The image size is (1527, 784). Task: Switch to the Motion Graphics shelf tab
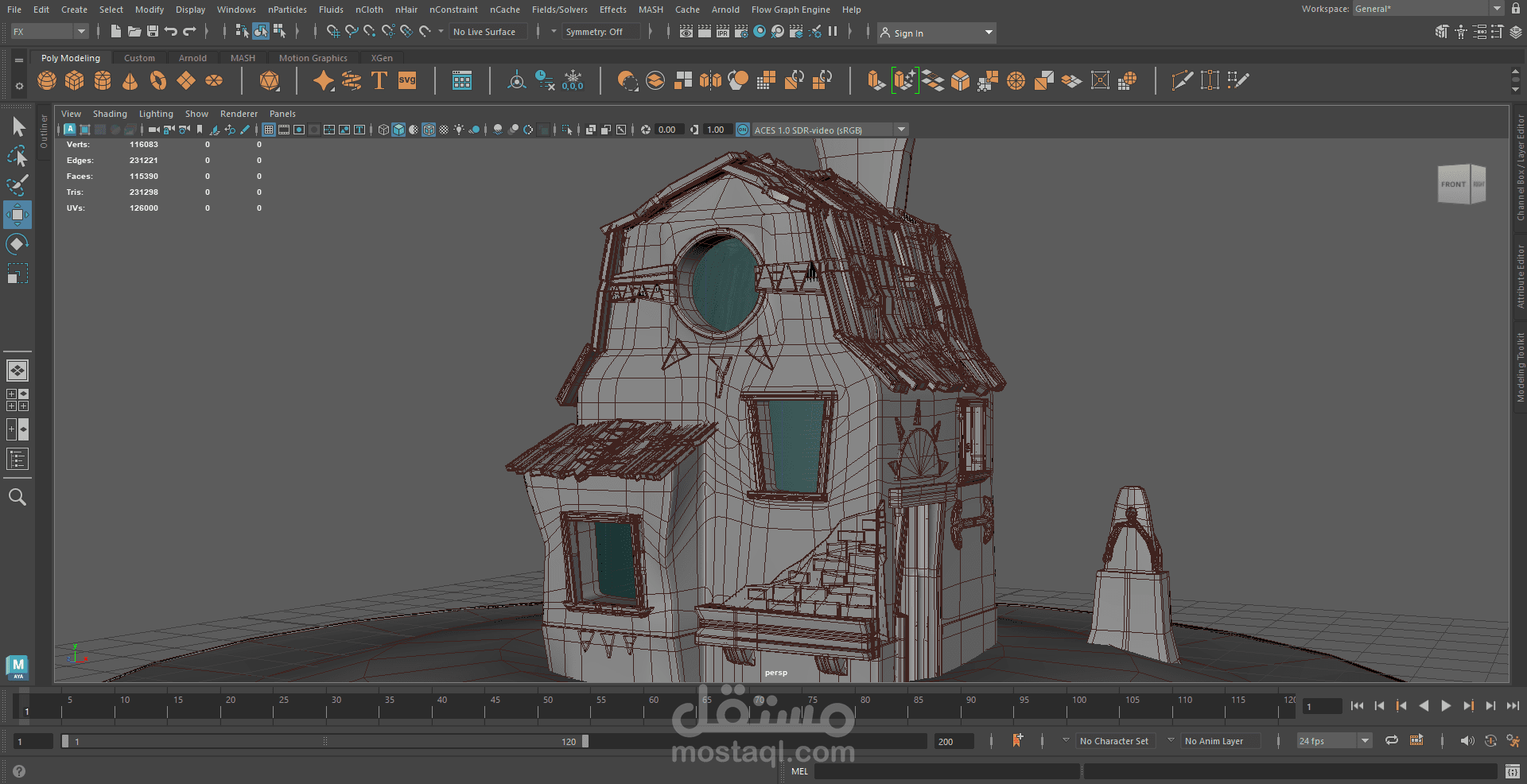click(313, 58)
